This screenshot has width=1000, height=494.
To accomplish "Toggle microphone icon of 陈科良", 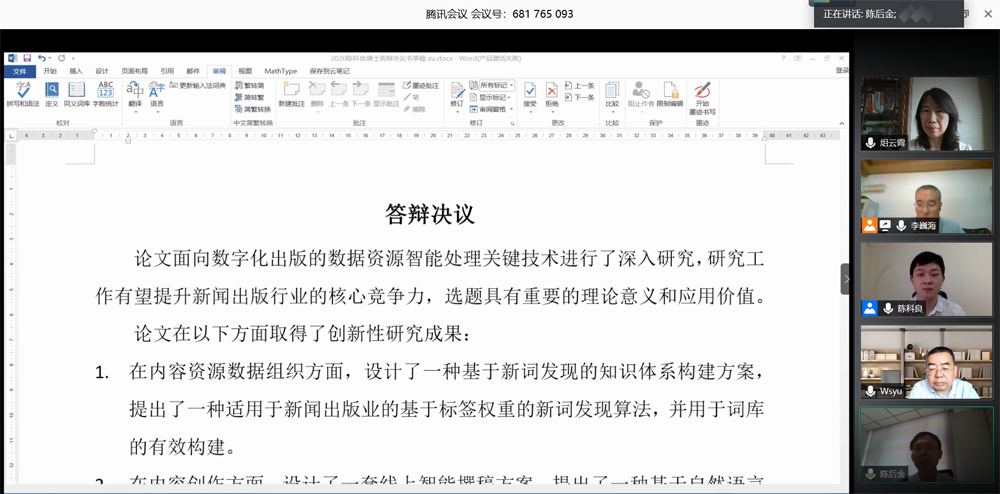I will 888,308.
